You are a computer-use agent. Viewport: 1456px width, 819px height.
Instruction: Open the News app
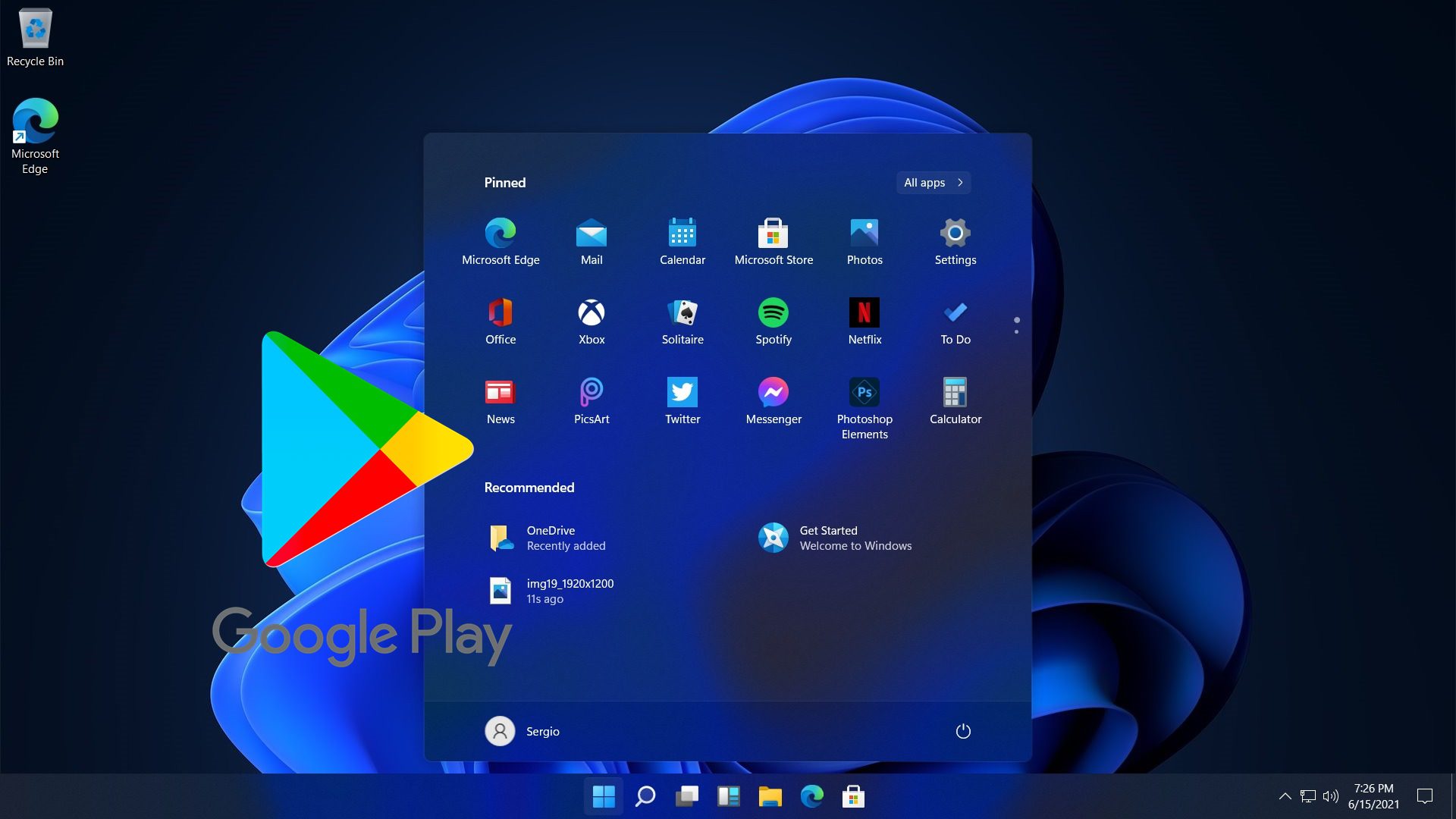click(x=500, y=400)
